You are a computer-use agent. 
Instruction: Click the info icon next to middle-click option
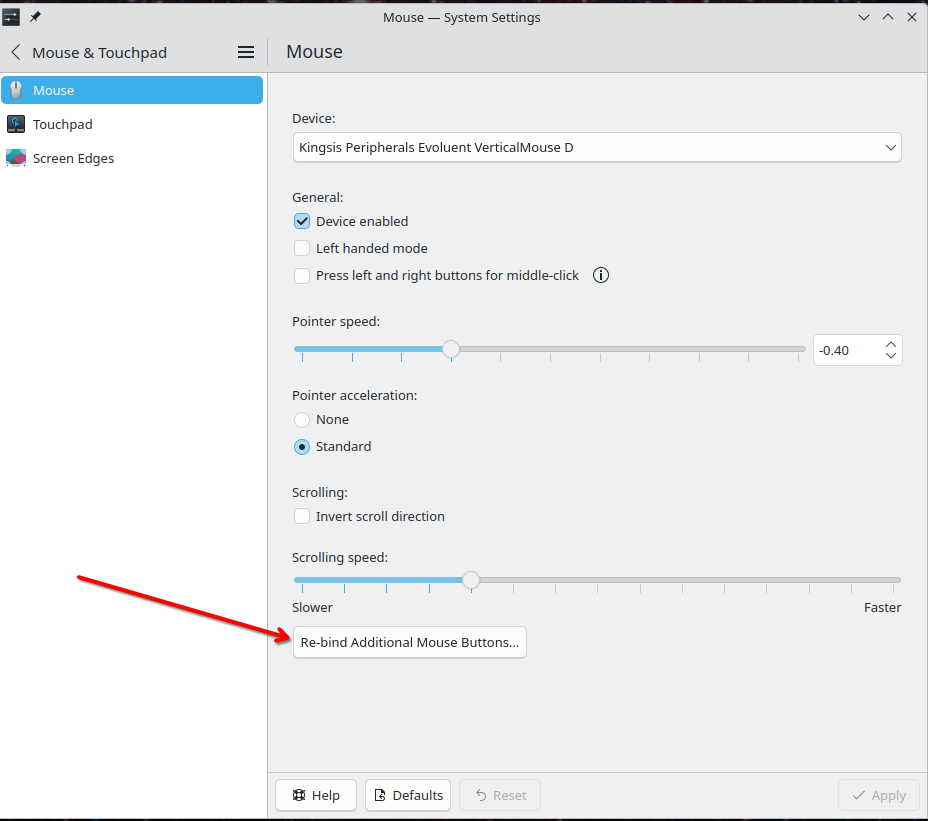pos(601,275)
